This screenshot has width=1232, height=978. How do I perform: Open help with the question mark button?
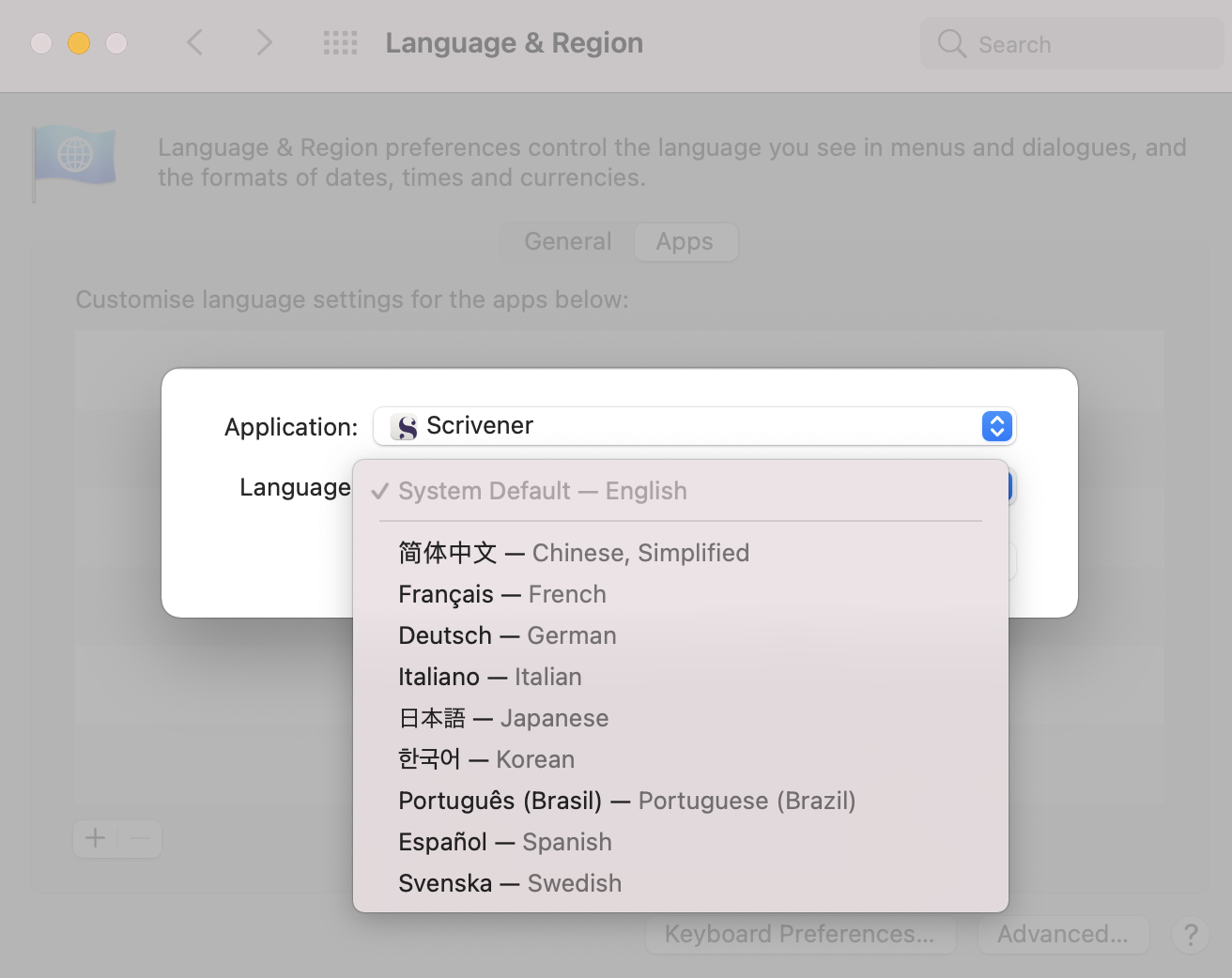click(x=1191, y=934)
